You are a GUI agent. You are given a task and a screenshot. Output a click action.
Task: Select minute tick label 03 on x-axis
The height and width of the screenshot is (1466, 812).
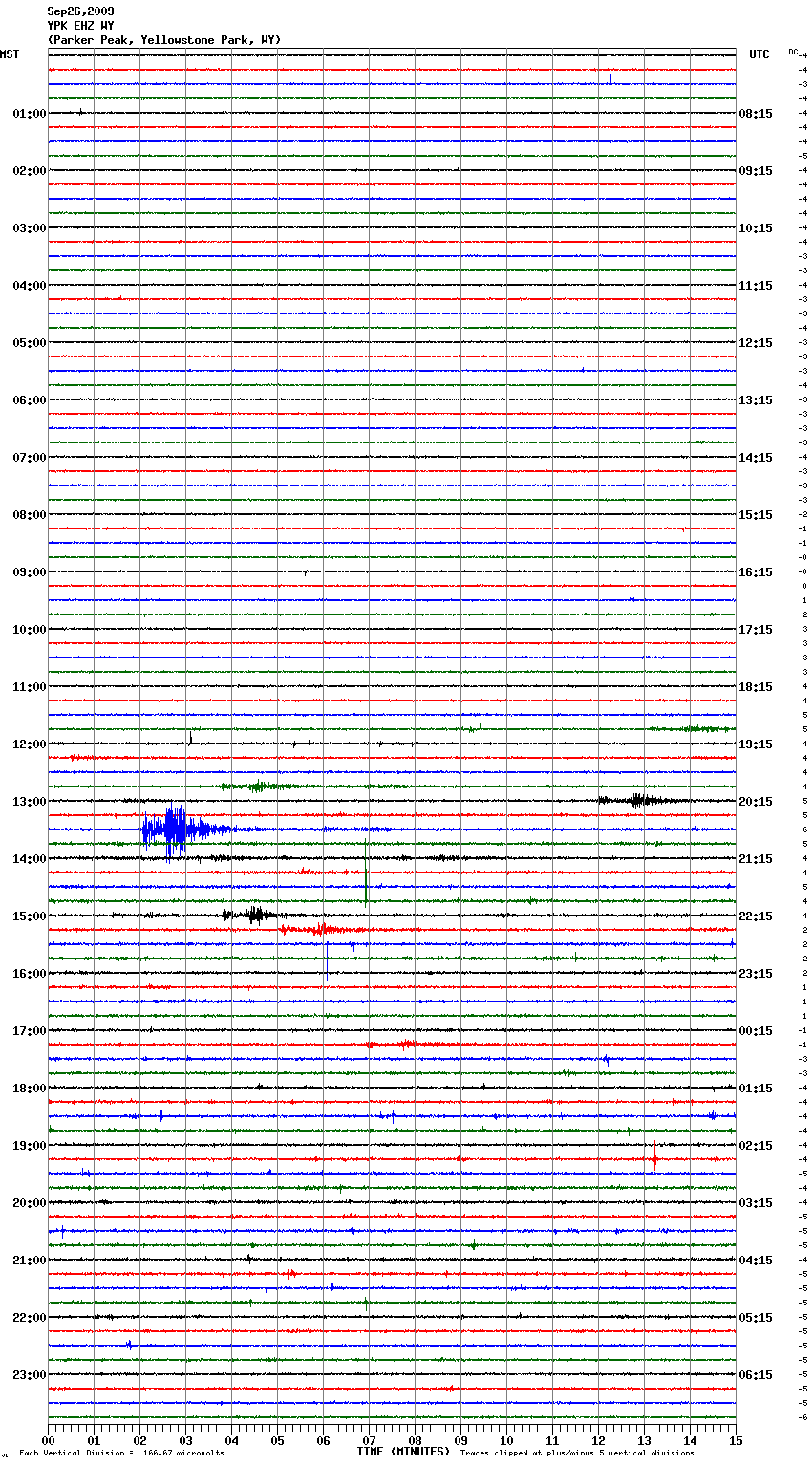(x=185, y=1440)
